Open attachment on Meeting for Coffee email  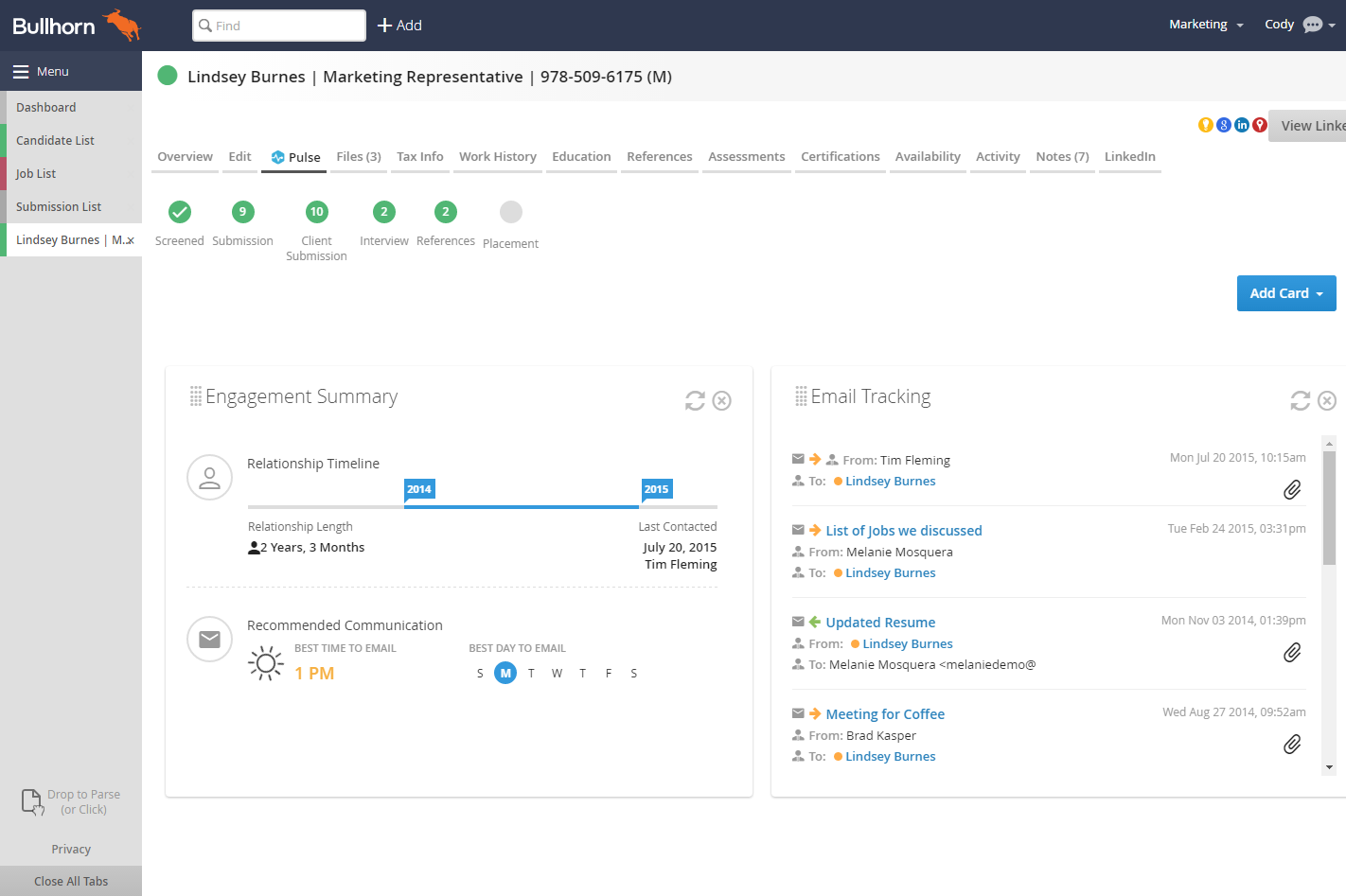[x=1291, y=745]
